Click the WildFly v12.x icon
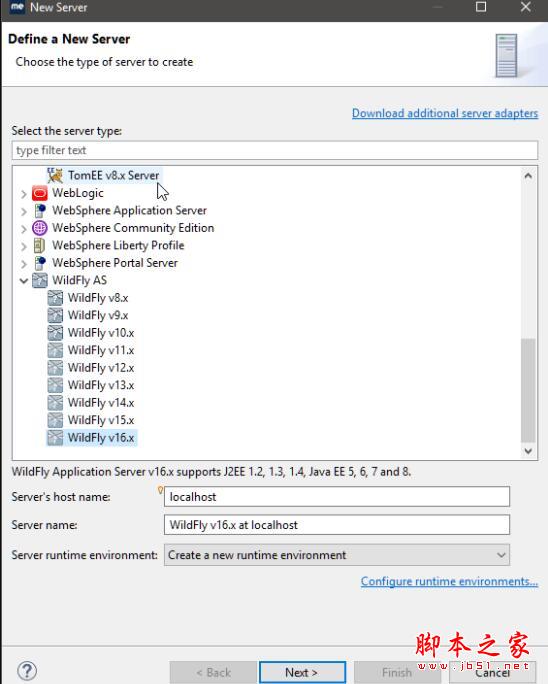This screenshot has height=684, width=548. point(55,368)
